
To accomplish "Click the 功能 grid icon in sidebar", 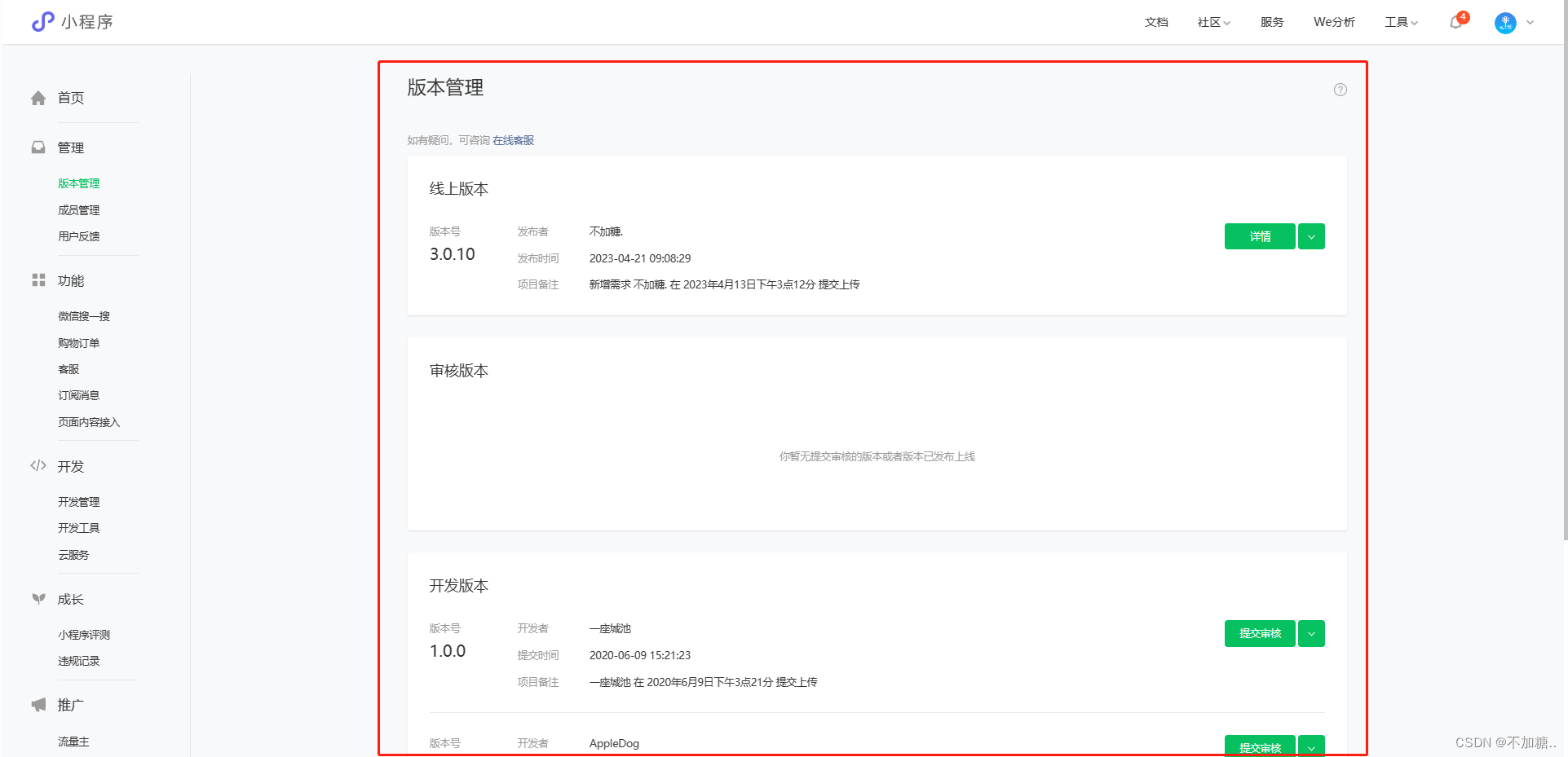I will (x=38, y=280).
